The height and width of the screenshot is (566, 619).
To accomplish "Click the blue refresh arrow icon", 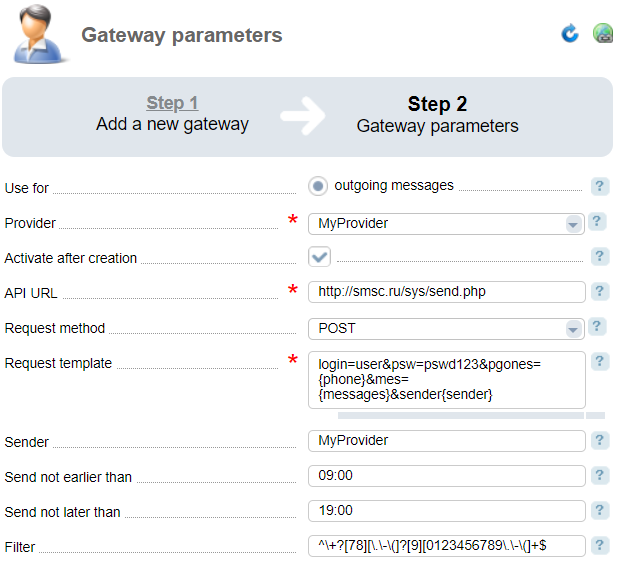I will (570, 33).
